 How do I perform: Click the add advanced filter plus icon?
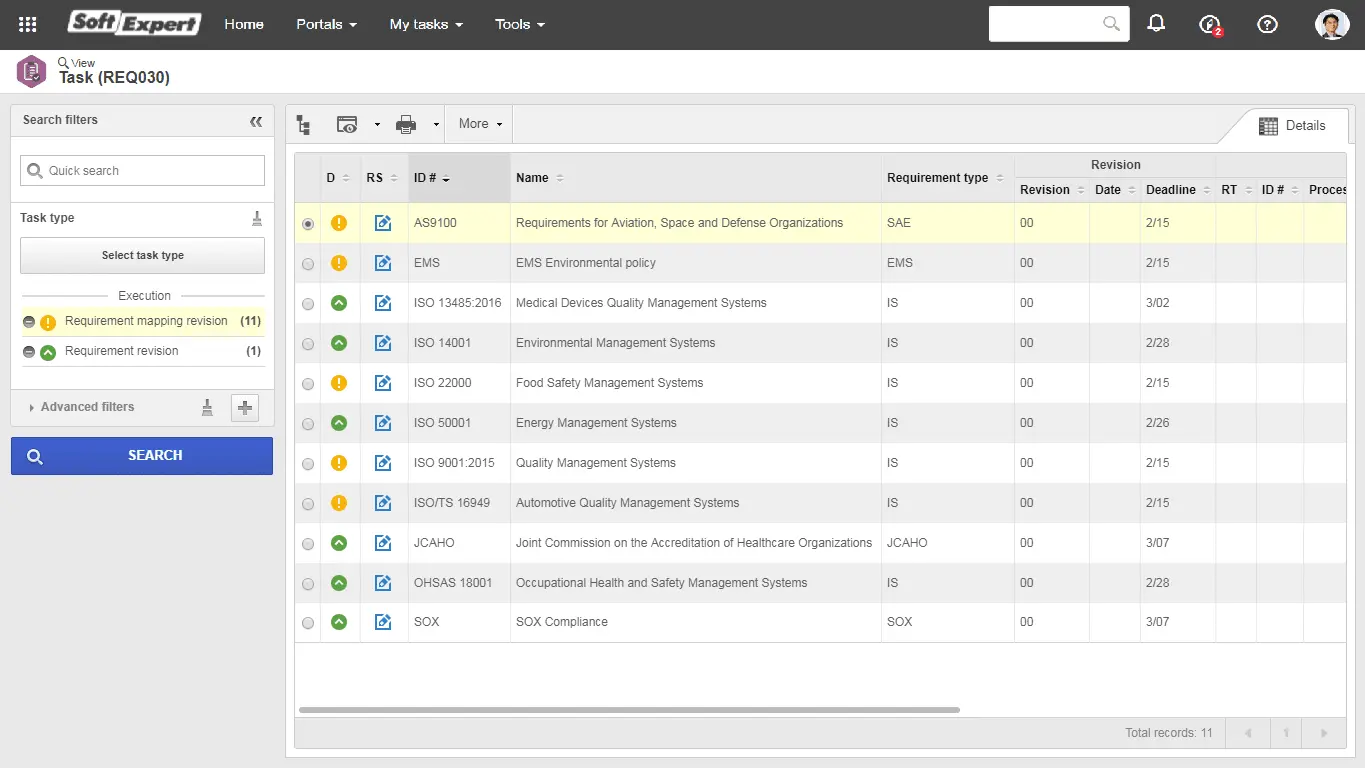point(245,407)
